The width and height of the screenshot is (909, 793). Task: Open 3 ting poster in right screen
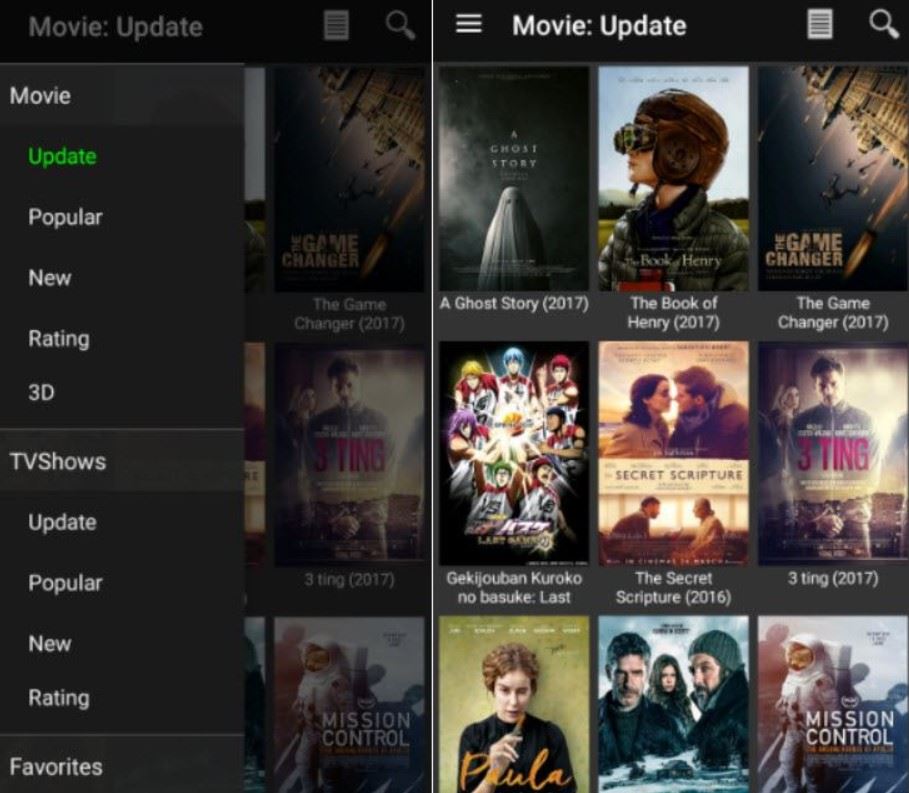tap(833, 453)
